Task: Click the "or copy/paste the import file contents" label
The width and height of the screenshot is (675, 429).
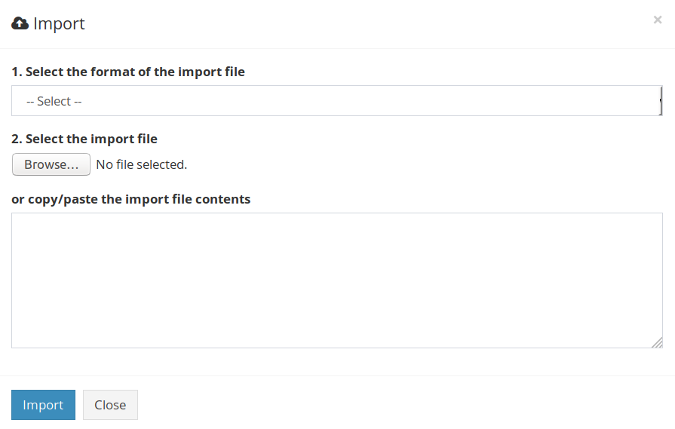Action: coord(131,199)
